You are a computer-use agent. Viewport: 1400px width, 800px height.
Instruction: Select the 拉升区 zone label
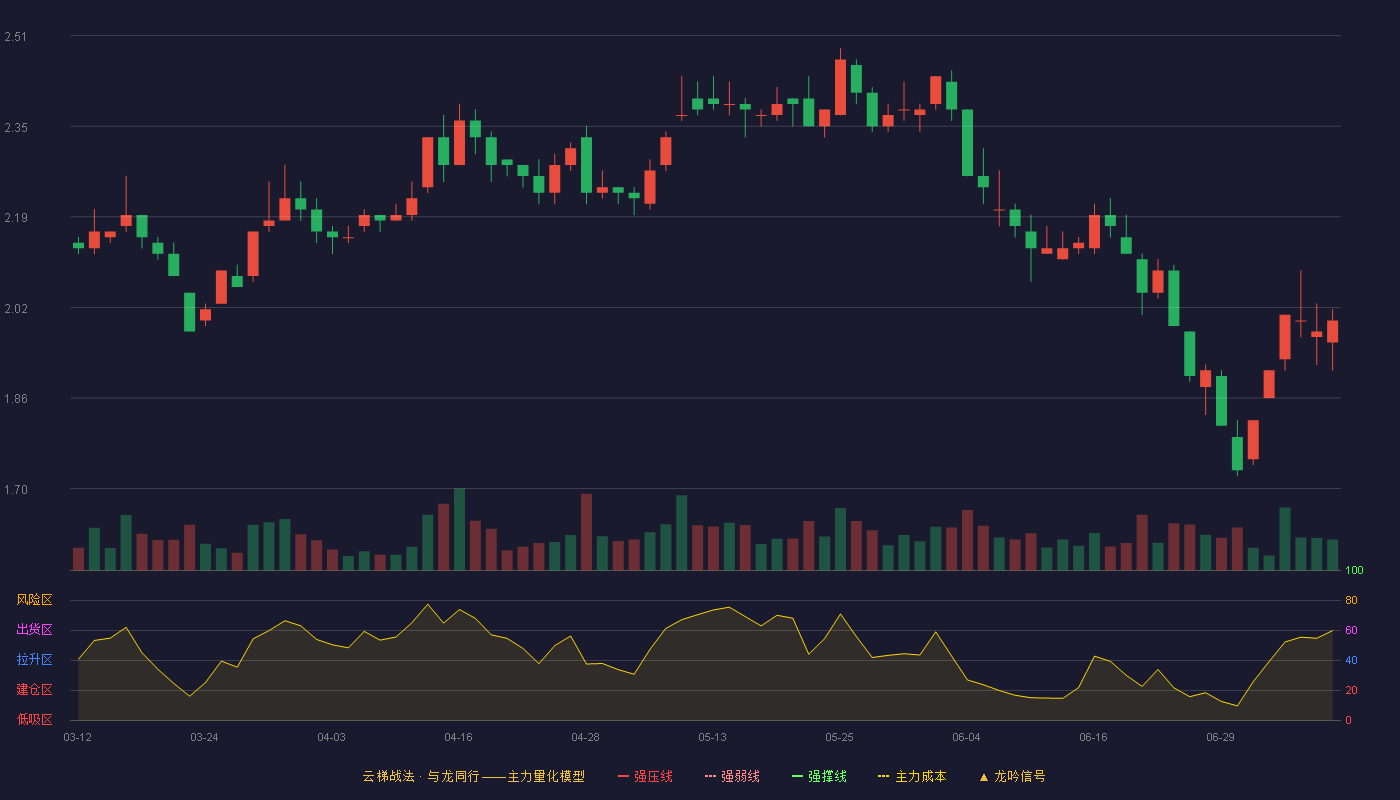point(34,660)
